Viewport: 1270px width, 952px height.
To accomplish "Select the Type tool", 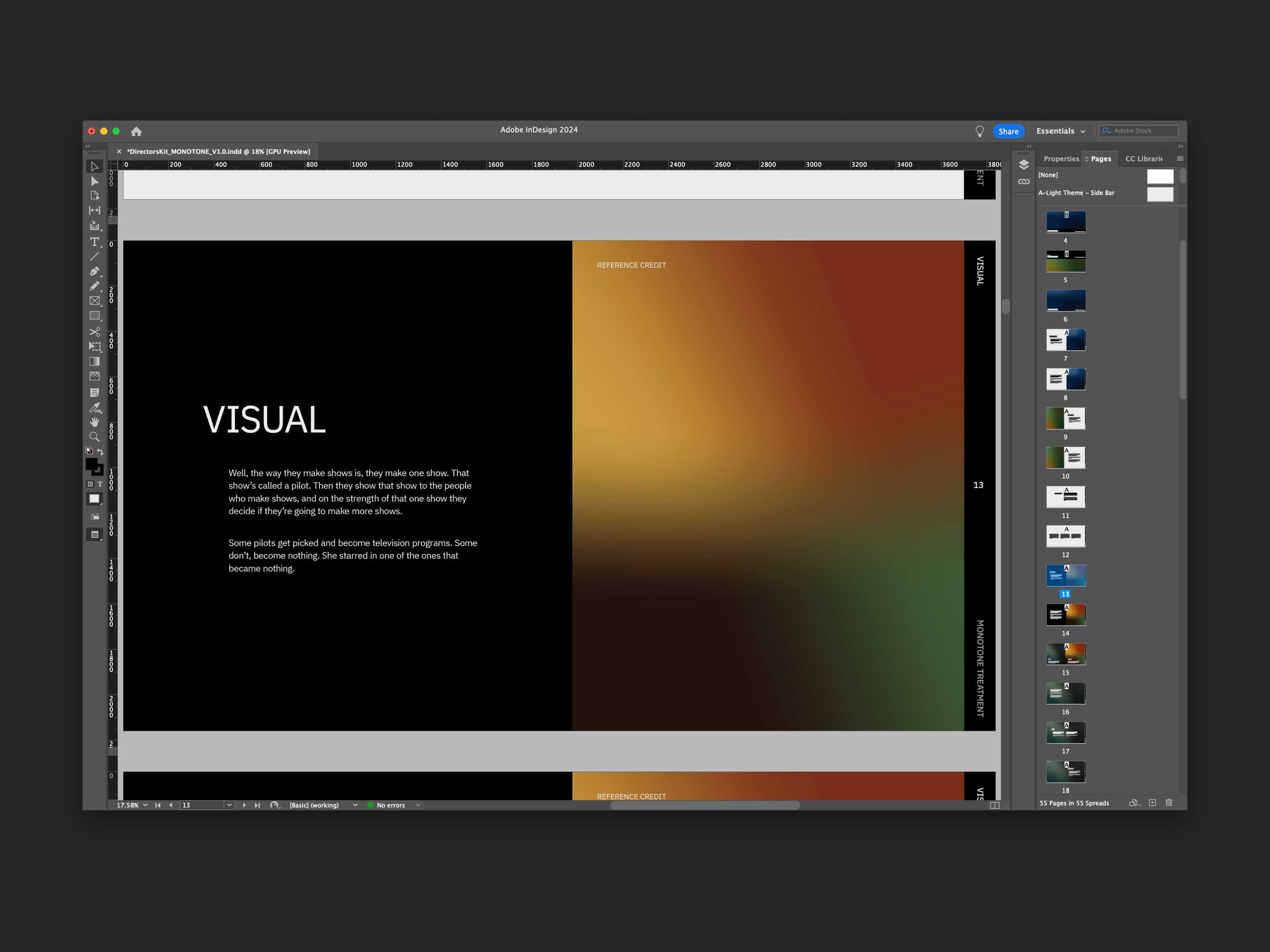I will [95, 242].
